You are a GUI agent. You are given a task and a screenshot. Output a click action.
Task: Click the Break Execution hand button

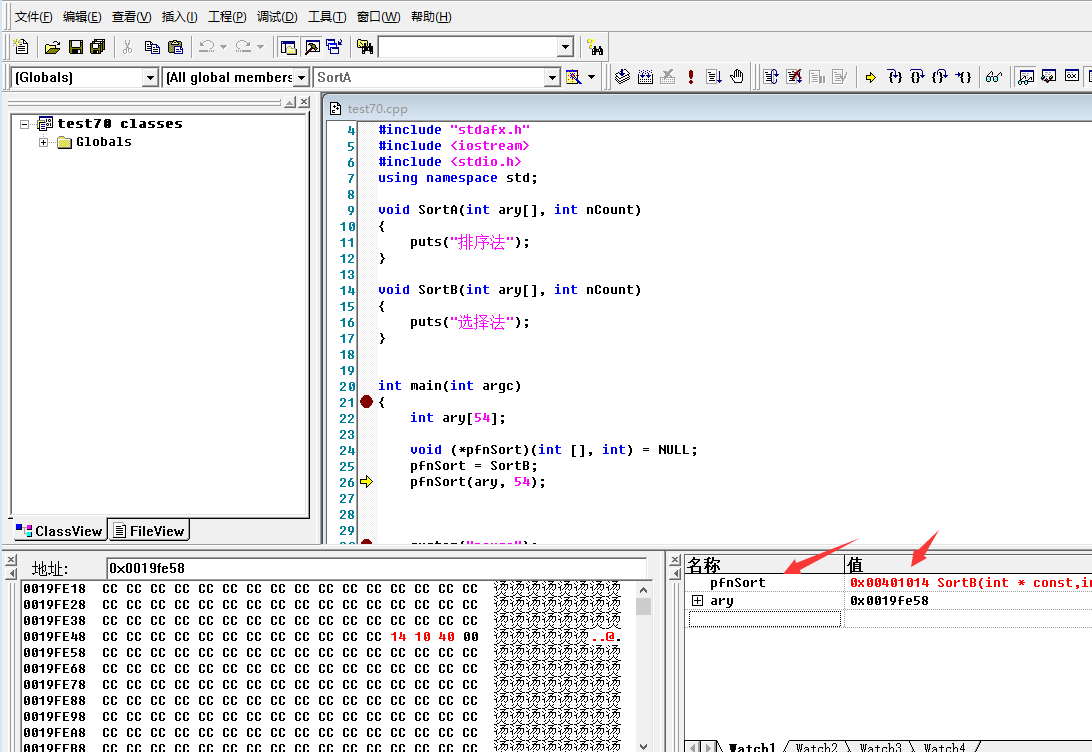tap(738, 78)
